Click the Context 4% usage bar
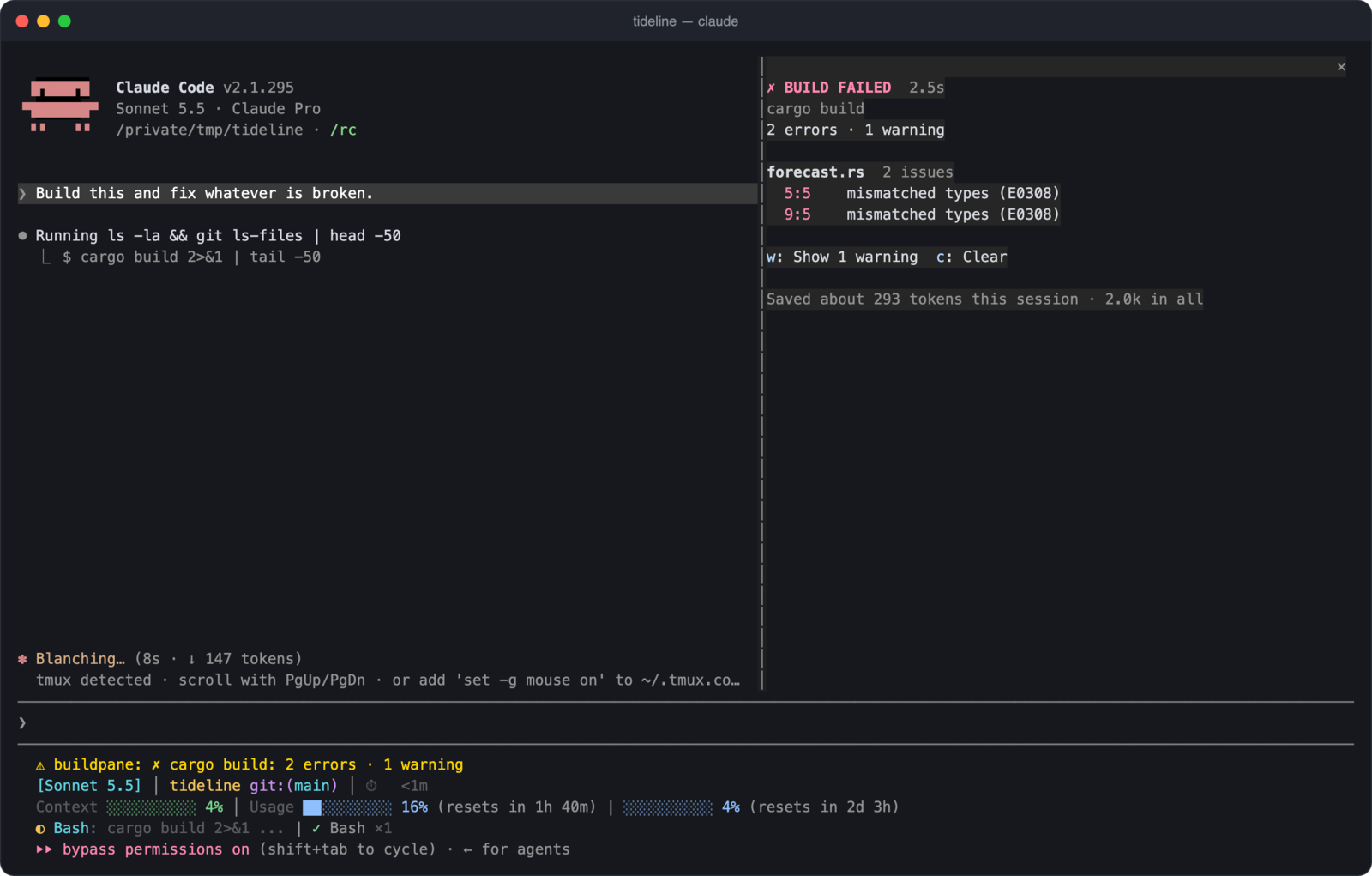 pos(151,807)
